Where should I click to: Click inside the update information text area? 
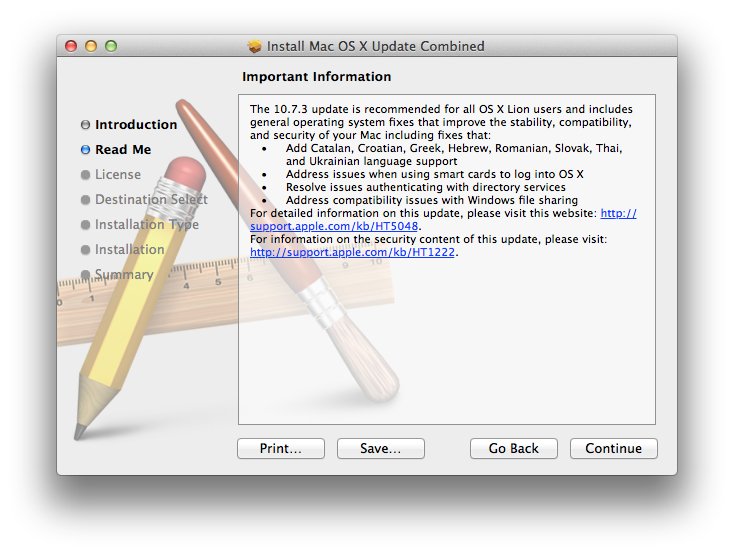tap(446, 340)
